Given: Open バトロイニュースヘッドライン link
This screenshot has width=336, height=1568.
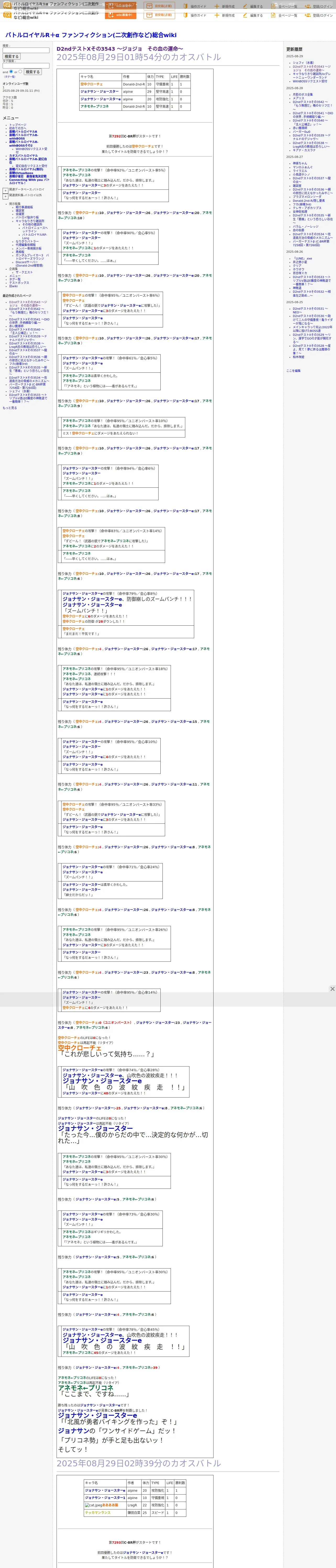Looking at the screenshot, I should tap(35, 229).
